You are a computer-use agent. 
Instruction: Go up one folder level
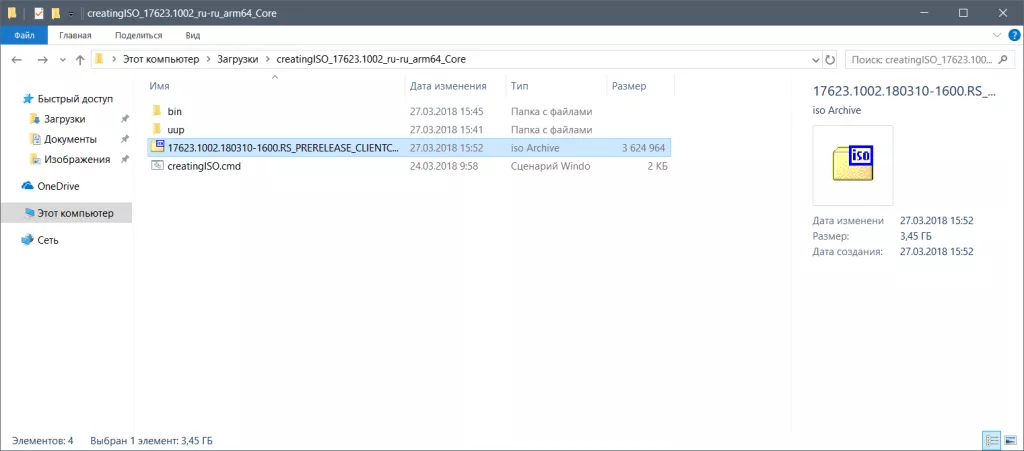[80, 59]
